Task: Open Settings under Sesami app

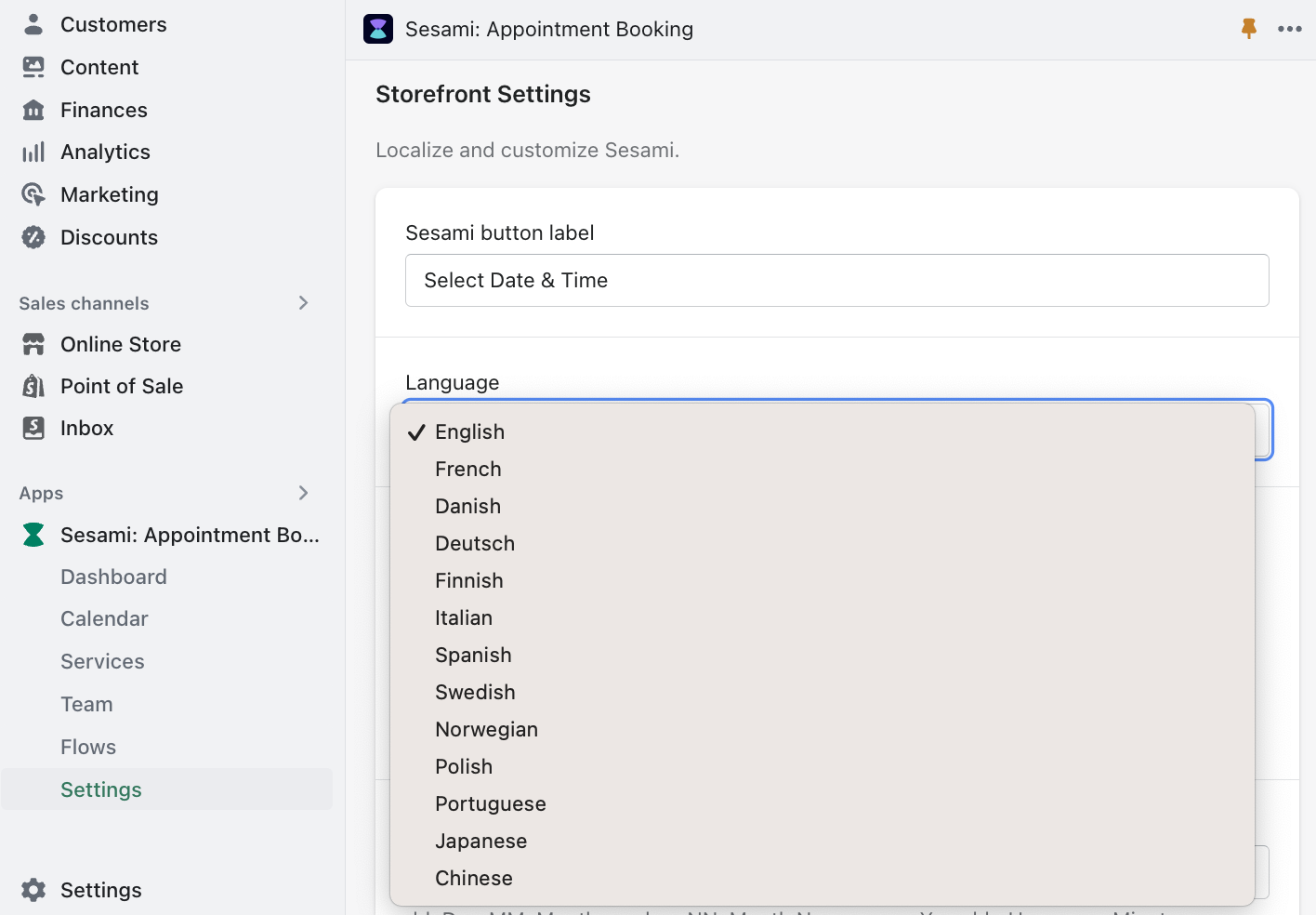Action: 100,789
